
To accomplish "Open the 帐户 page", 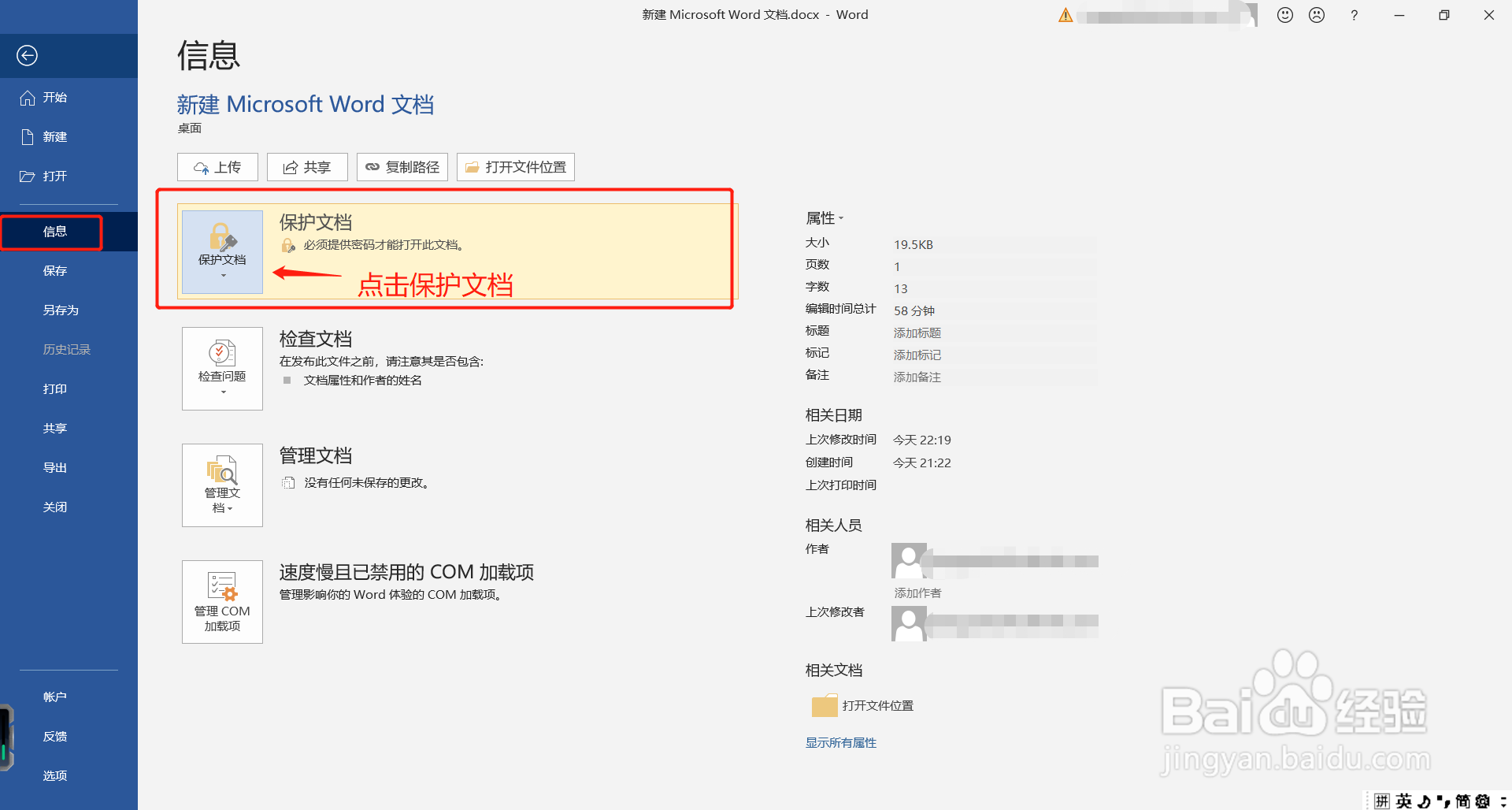I will (x=69, y=697).
